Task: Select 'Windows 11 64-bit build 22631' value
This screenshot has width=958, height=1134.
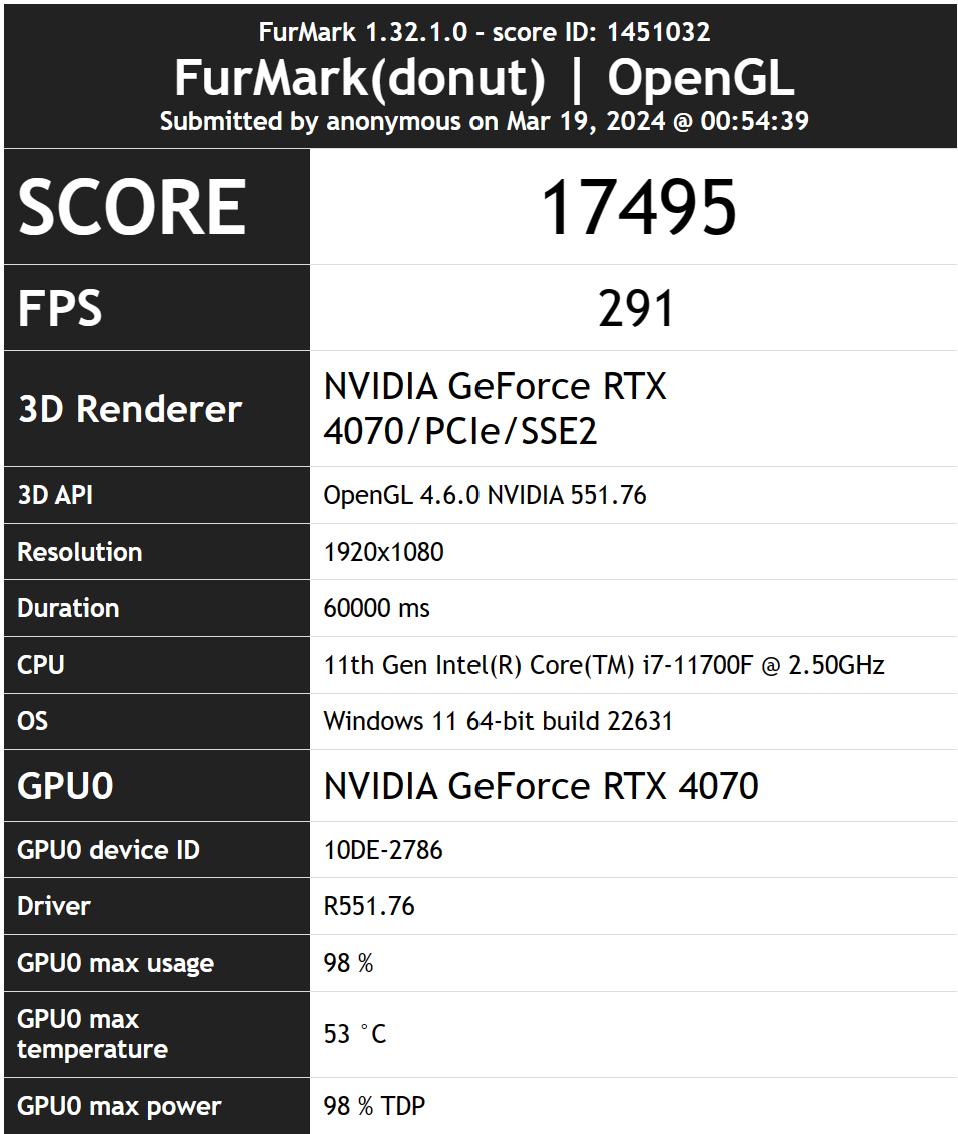Action: [x=497, y=721]
